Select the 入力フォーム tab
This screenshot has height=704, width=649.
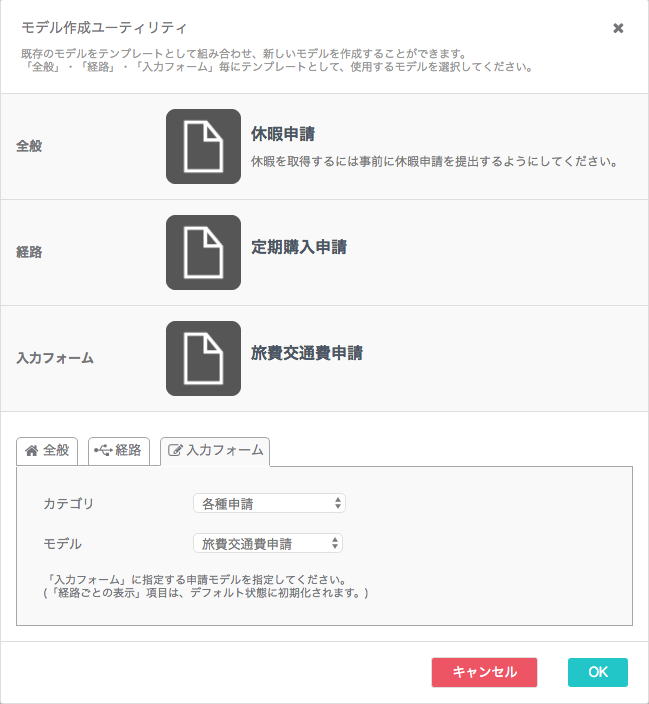215,451
